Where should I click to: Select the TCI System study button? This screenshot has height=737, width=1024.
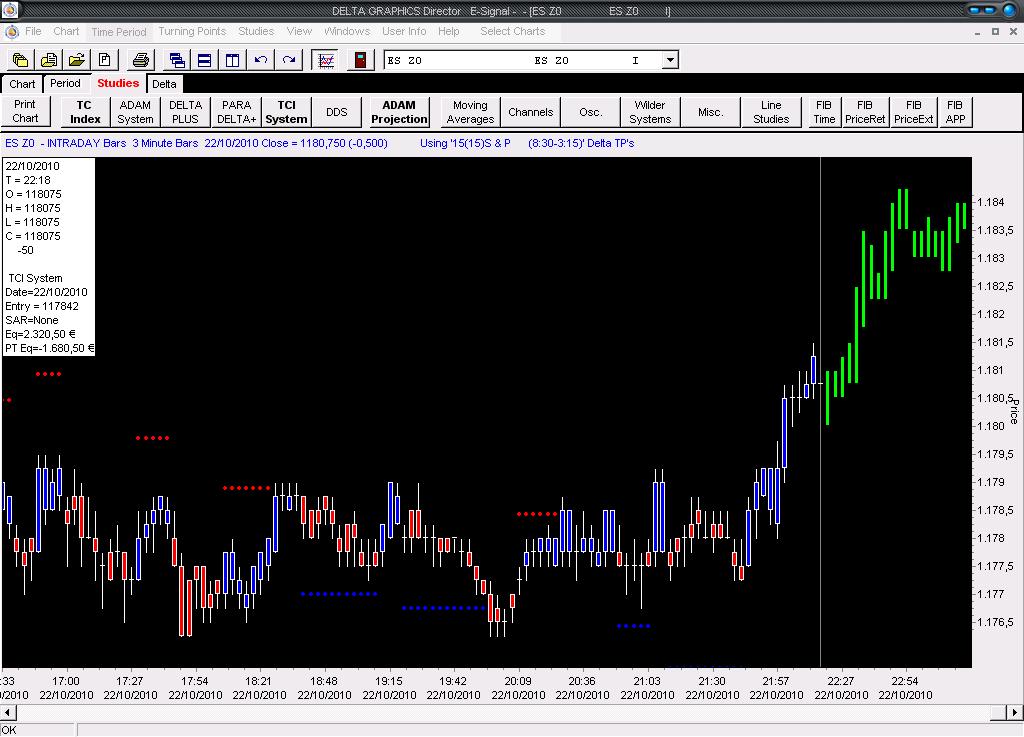[x=286, y=112]
